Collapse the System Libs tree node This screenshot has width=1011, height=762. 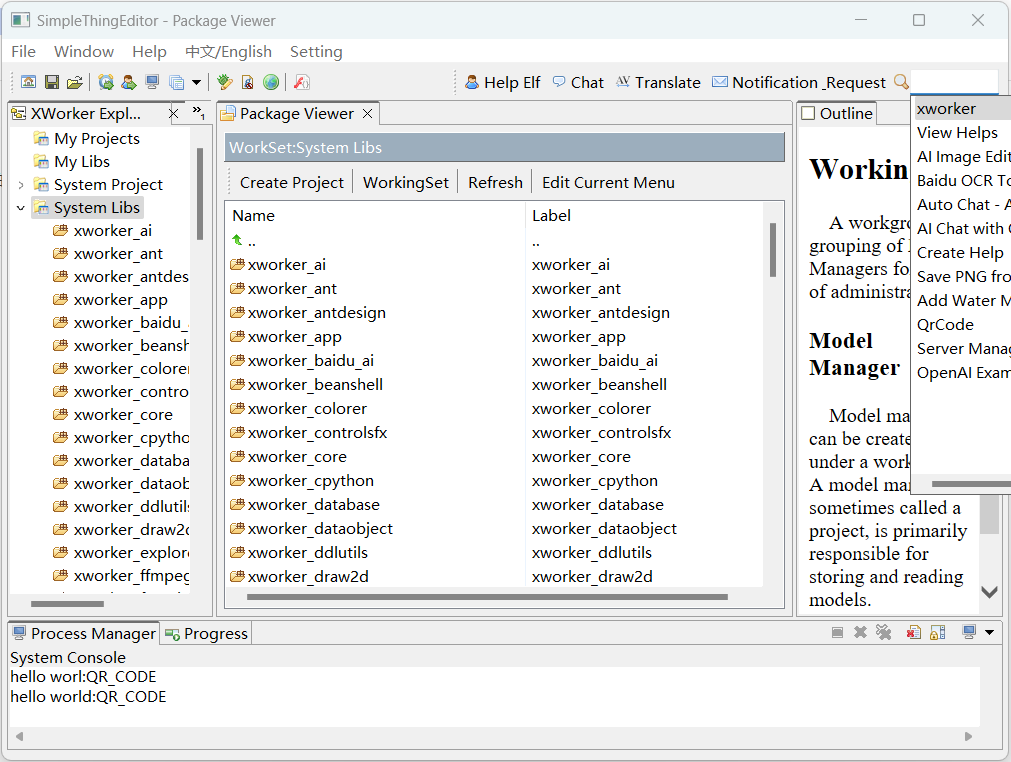pos(21,208)
